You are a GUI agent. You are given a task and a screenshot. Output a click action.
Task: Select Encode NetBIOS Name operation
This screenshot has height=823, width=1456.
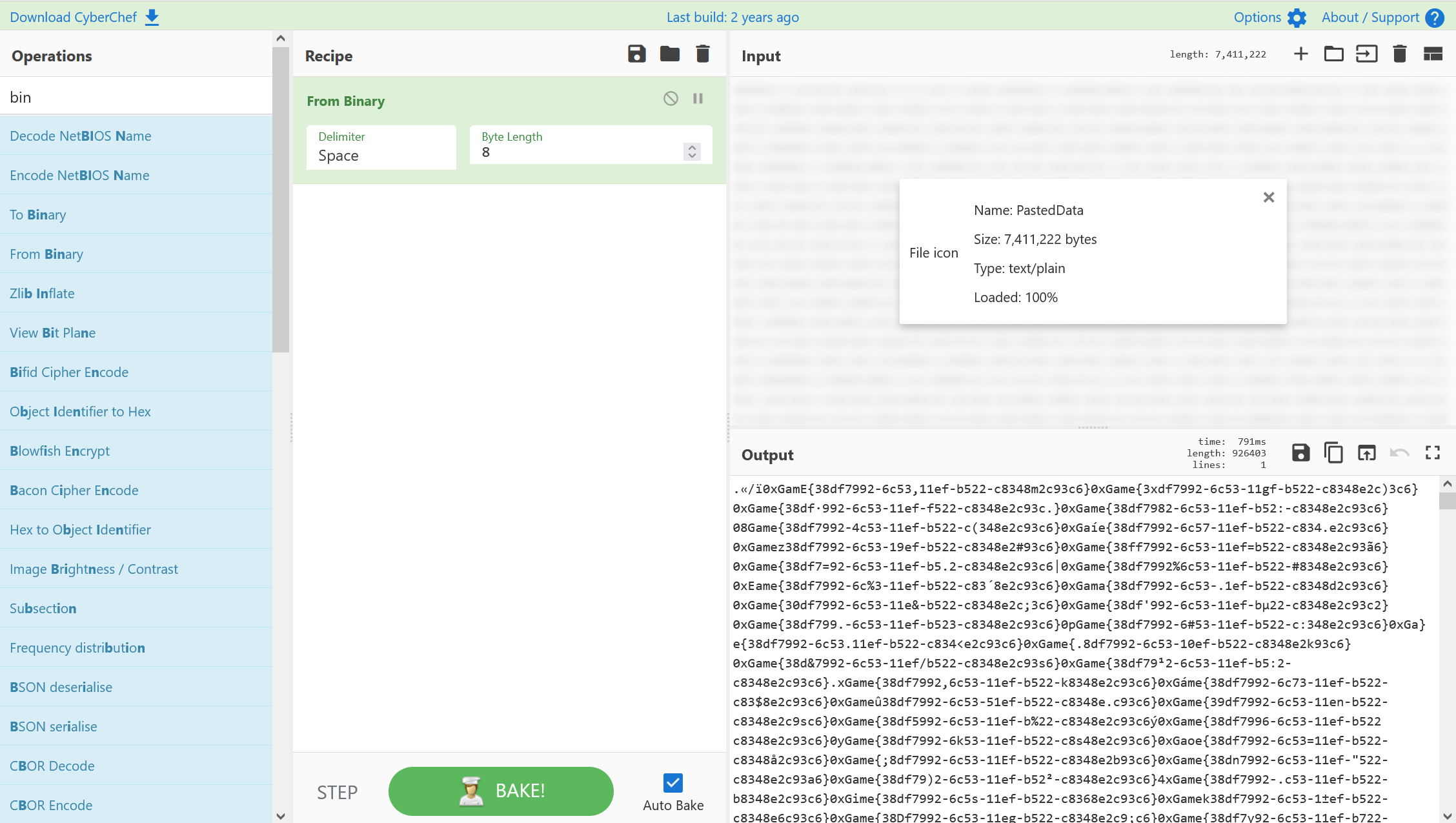pos(136,175)
